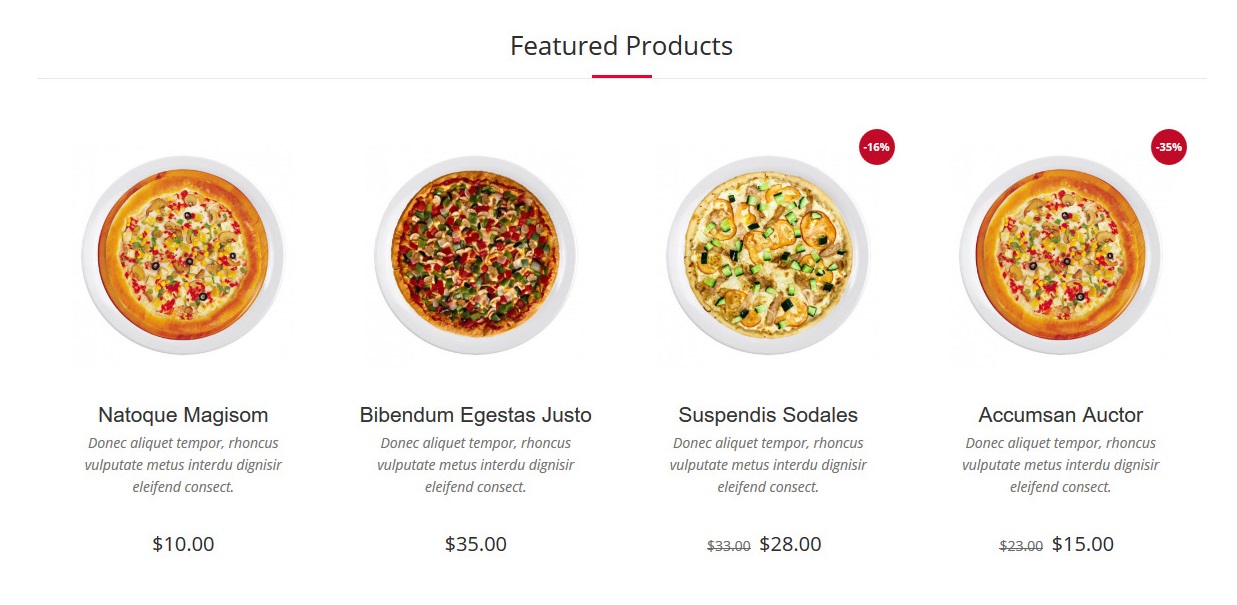1237x605 pixels.
Task: Click the $35.00 price
Action: click(x=475, y=544)
